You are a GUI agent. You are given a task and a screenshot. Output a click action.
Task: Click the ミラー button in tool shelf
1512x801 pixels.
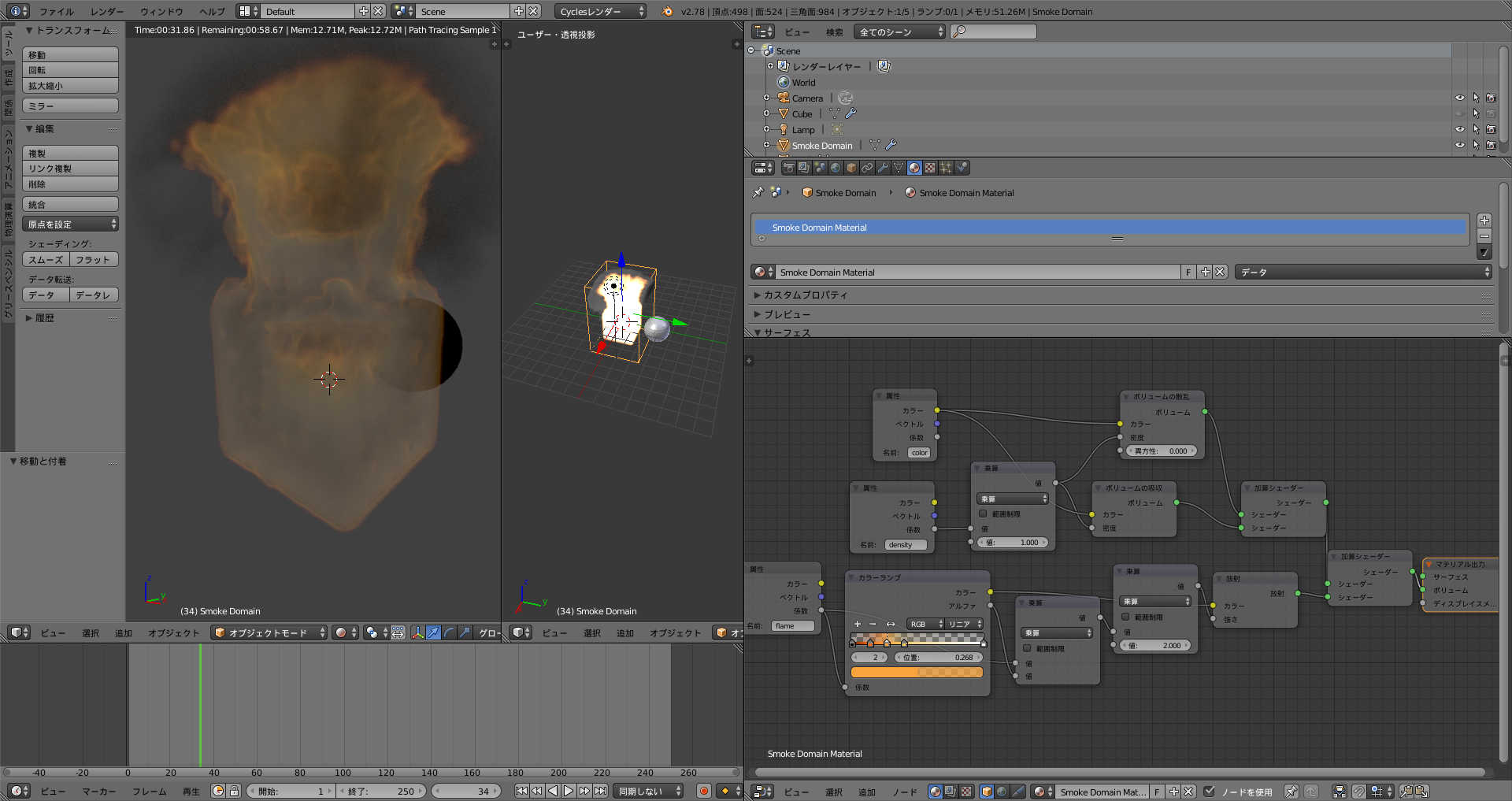(x=70, y=106)
